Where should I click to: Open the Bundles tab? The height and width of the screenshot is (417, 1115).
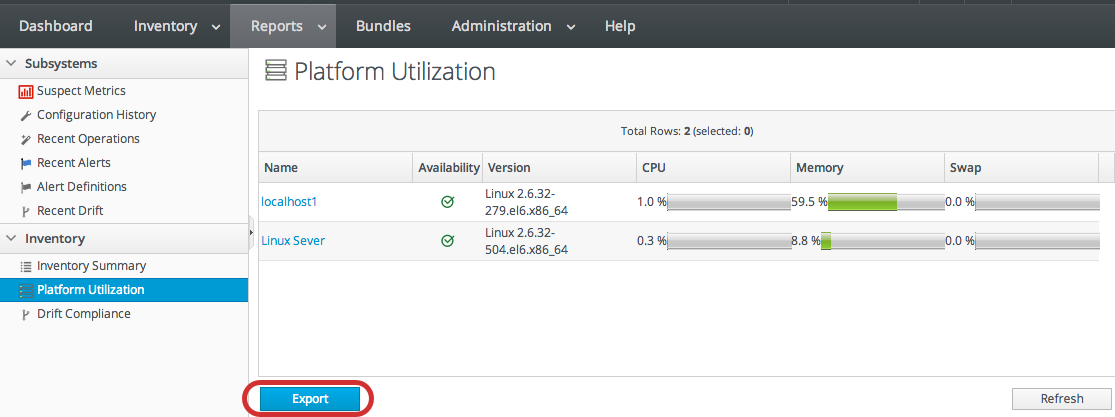click(383, 26)
